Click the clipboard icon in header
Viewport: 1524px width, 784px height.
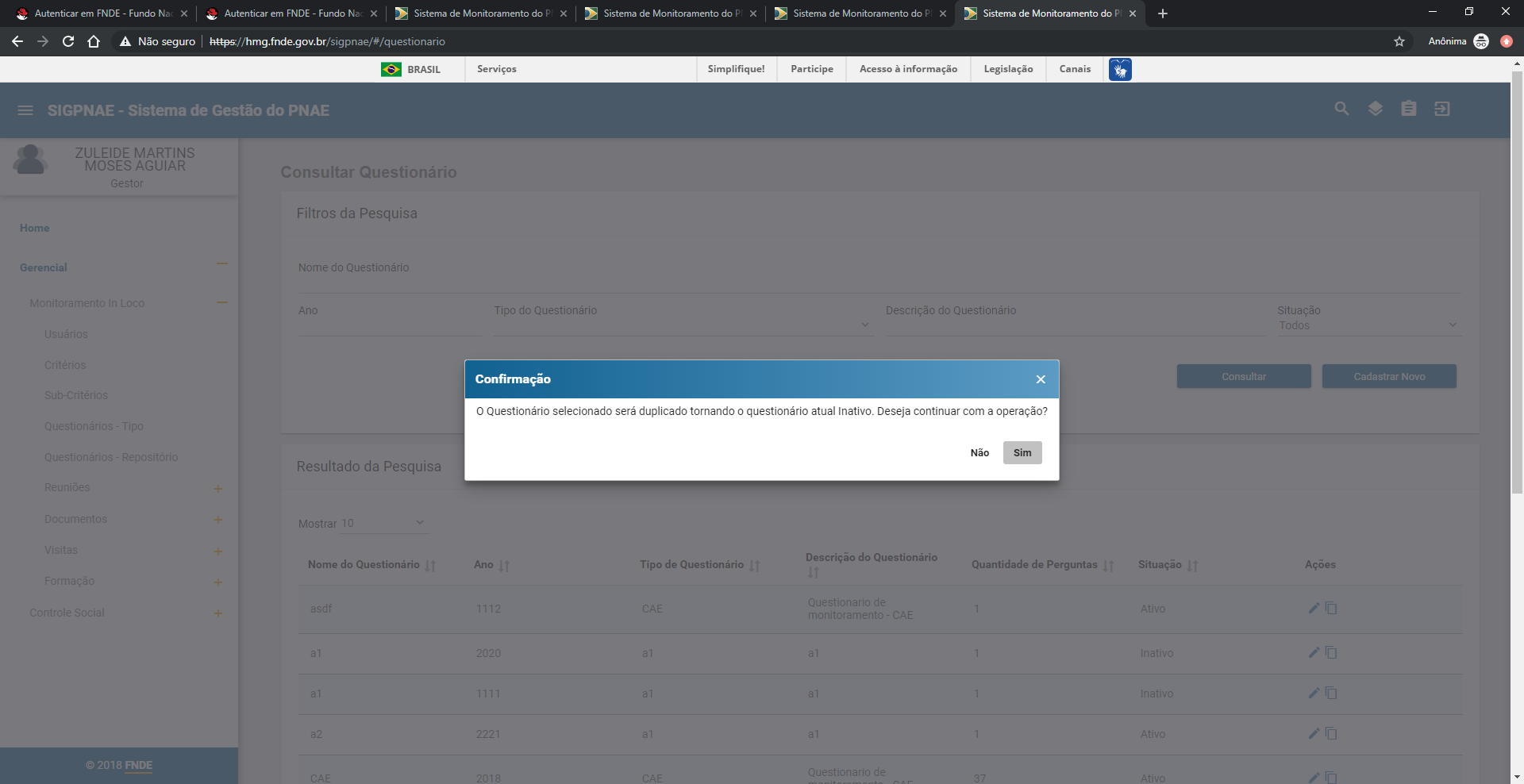click(x=1408, y=109)
